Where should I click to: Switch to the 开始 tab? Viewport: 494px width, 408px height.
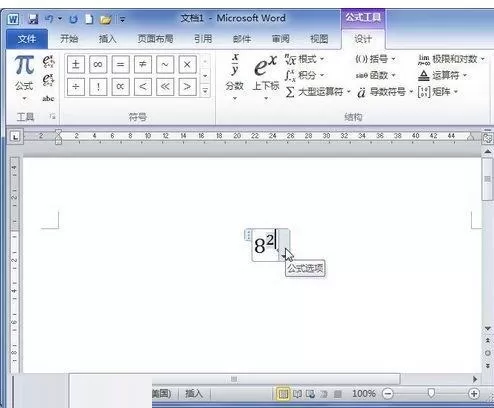[69, 39]
